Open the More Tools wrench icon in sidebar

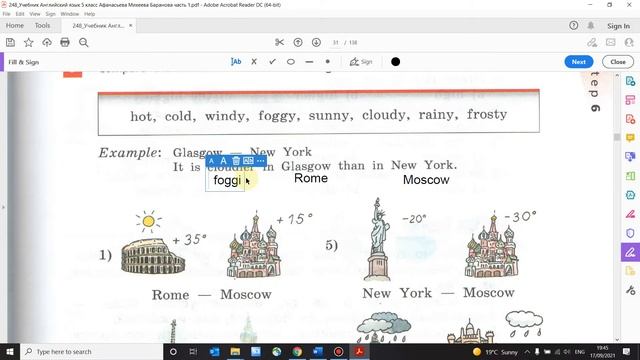click(x=630, y=290)
